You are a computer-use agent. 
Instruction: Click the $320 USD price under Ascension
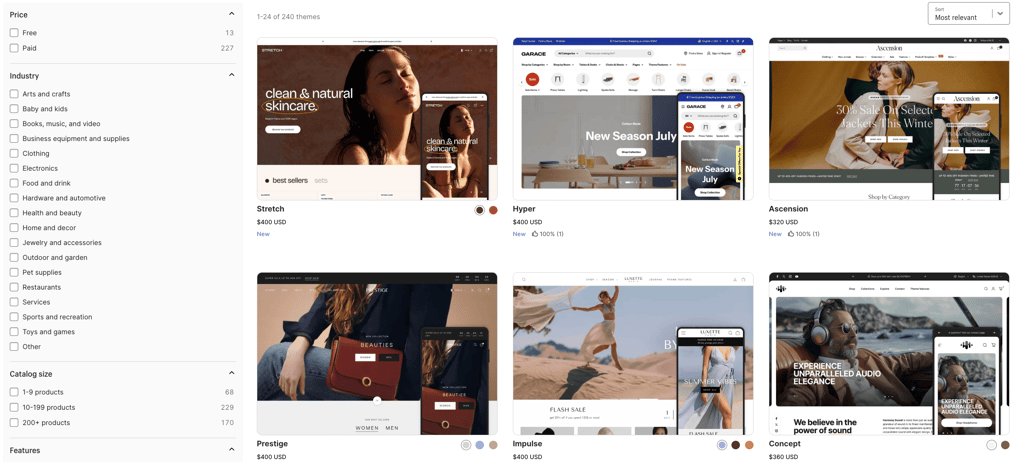point(784,222)
